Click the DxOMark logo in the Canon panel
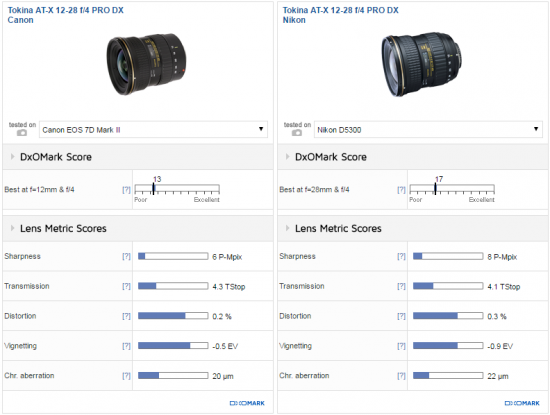The image size is (550, 415). click(247, 403)
